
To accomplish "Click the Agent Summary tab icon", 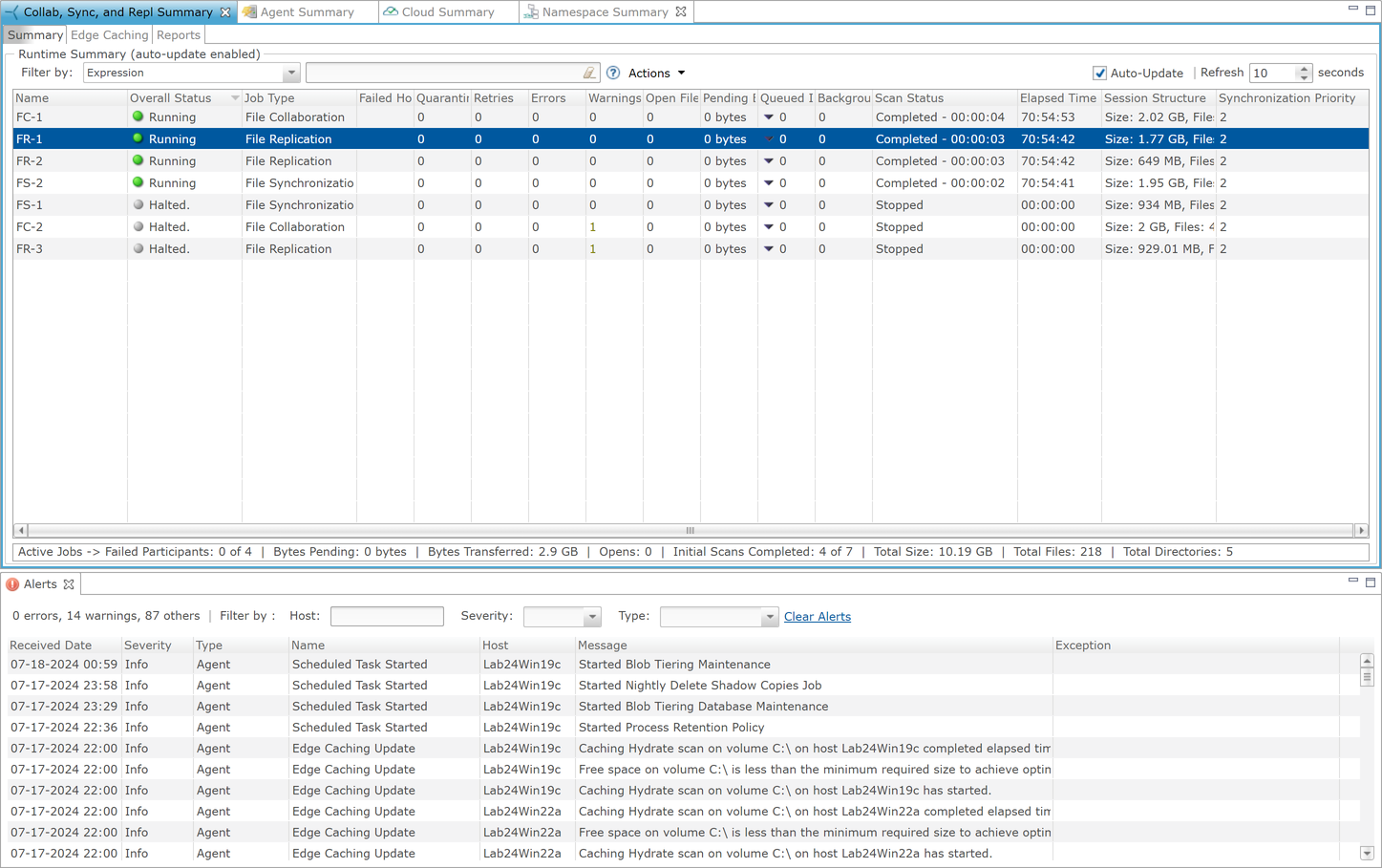I will 249,12.
